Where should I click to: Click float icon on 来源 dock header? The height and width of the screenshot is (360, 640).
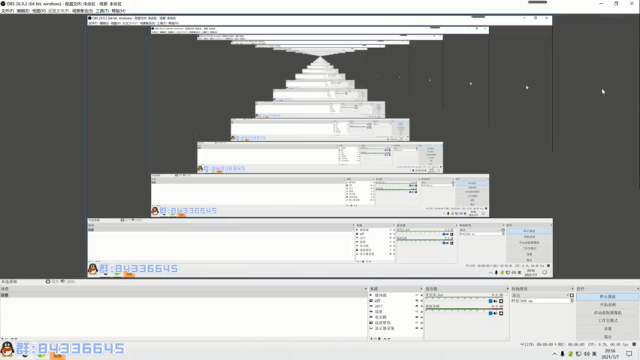421,289
